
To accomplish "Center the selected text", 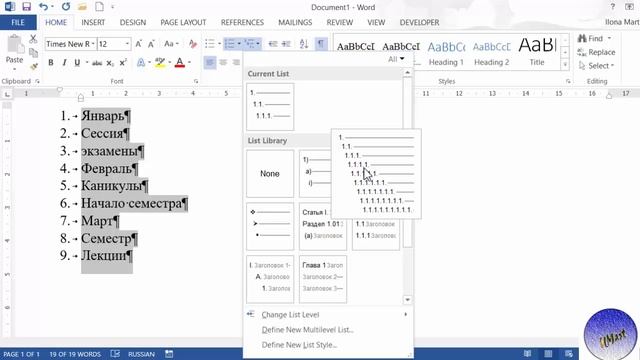I will click(x=223, y=62).
